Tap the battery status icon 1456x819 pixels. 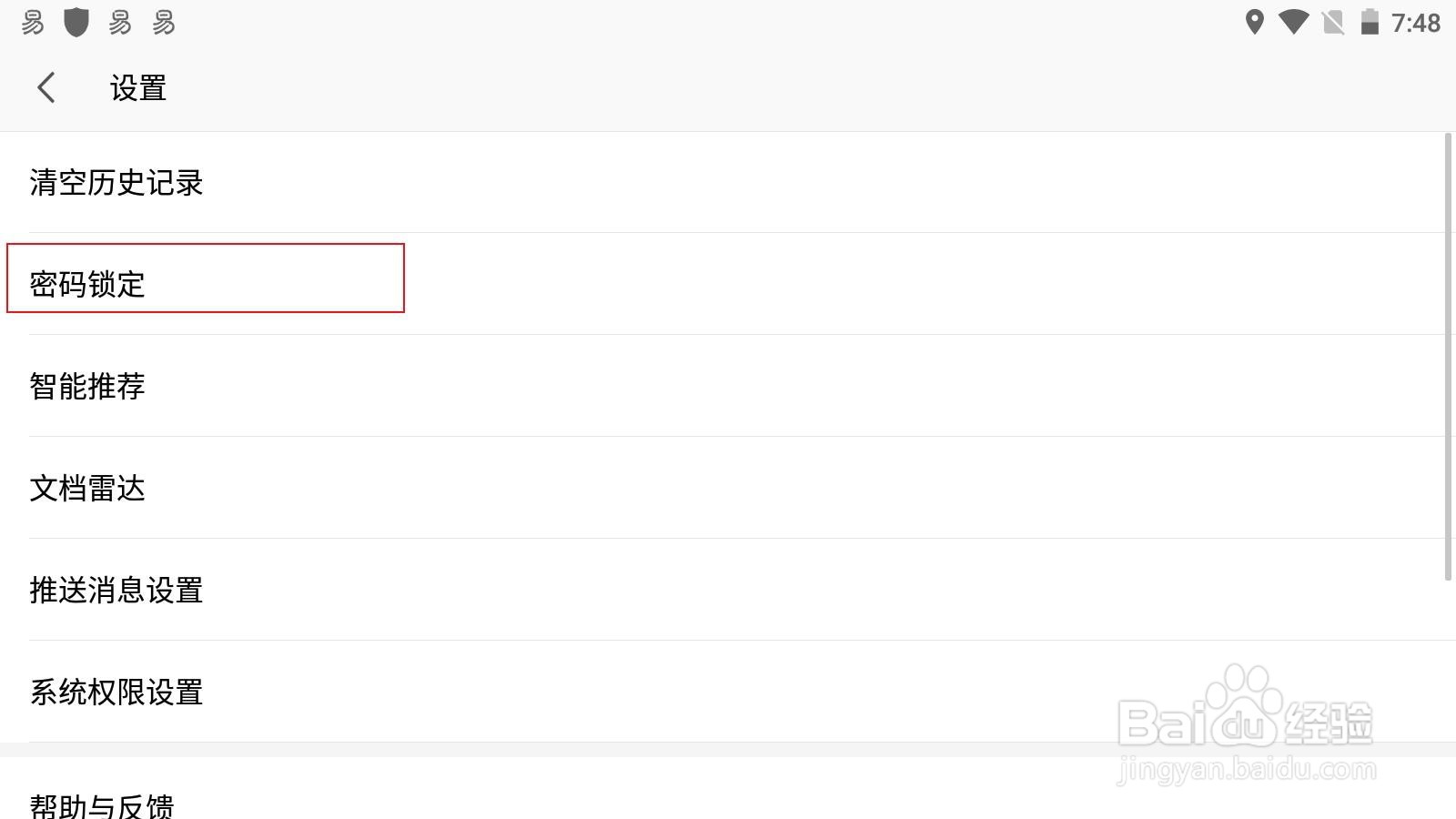pos(1370,22)
